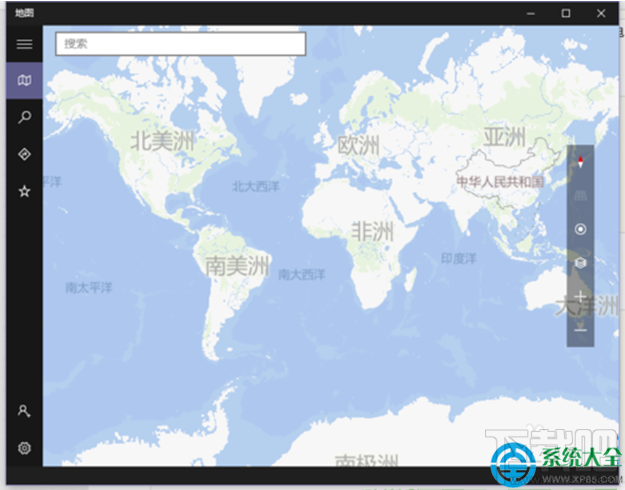Click the 中华人民共和国 label
This screenshot has width=625, height=490.
coord(500,182)
